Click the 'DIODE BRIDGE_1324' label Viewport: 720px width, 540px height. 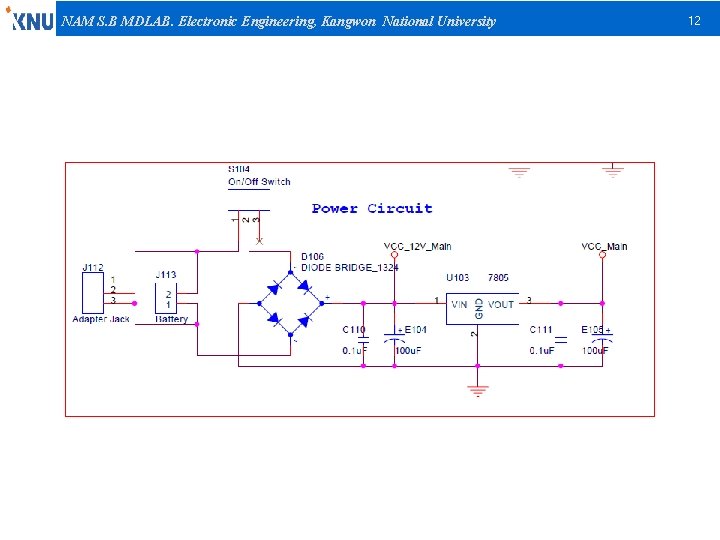[349, 267]
